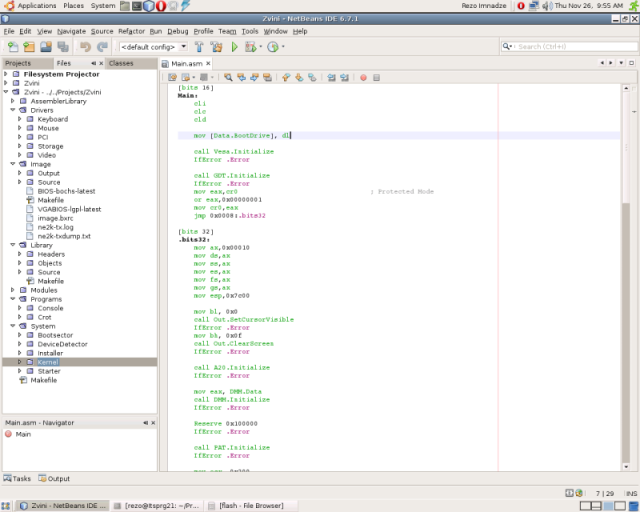Click the Debug Main Project icon
Viewport: 640px width, 512px height.
click(250, 47)
